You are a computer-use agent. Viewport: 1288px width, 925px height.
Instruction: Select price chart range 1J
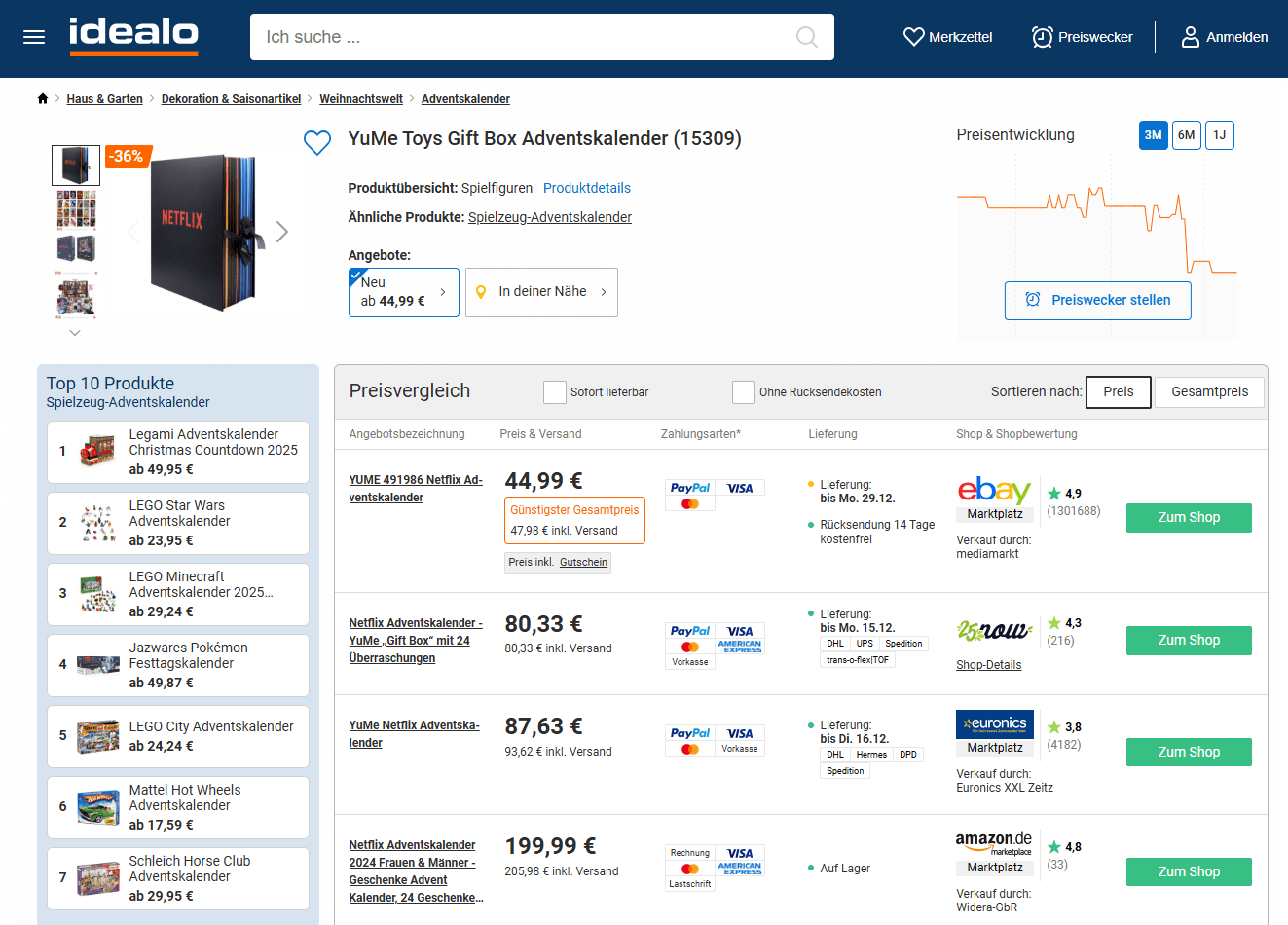[1219, 135]
